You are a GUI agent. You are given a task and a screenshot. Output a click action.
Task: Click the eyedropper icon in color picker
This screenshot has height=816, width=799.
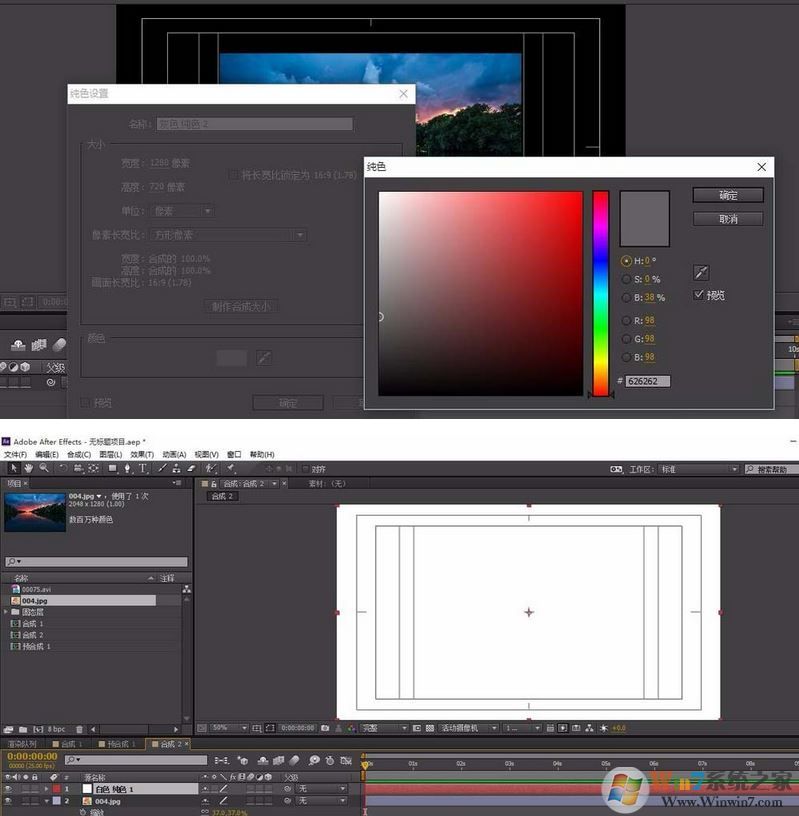[701, 273]
